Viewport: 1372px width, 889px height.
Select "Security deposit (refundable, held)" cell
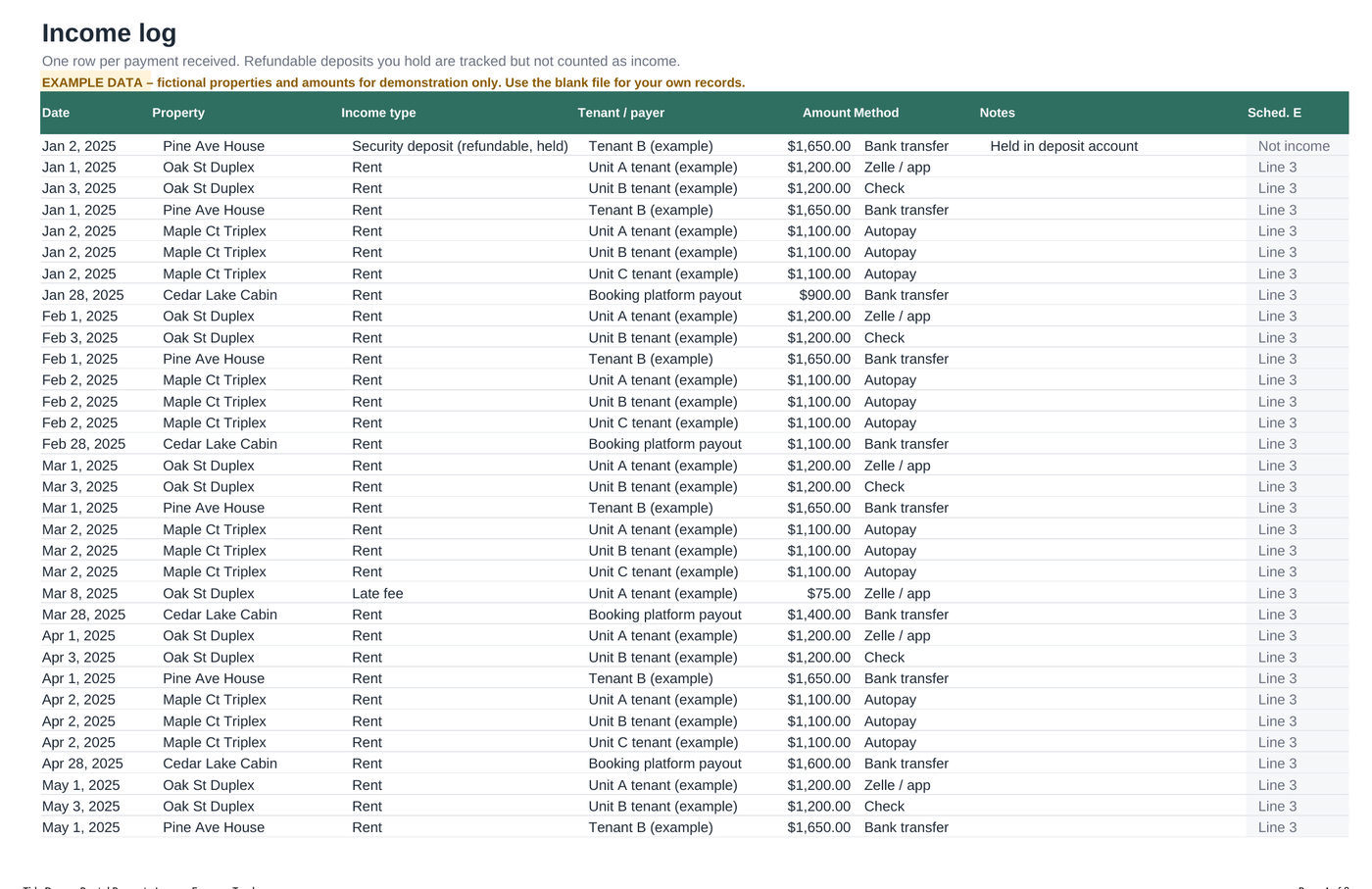(x=460, y=146)
